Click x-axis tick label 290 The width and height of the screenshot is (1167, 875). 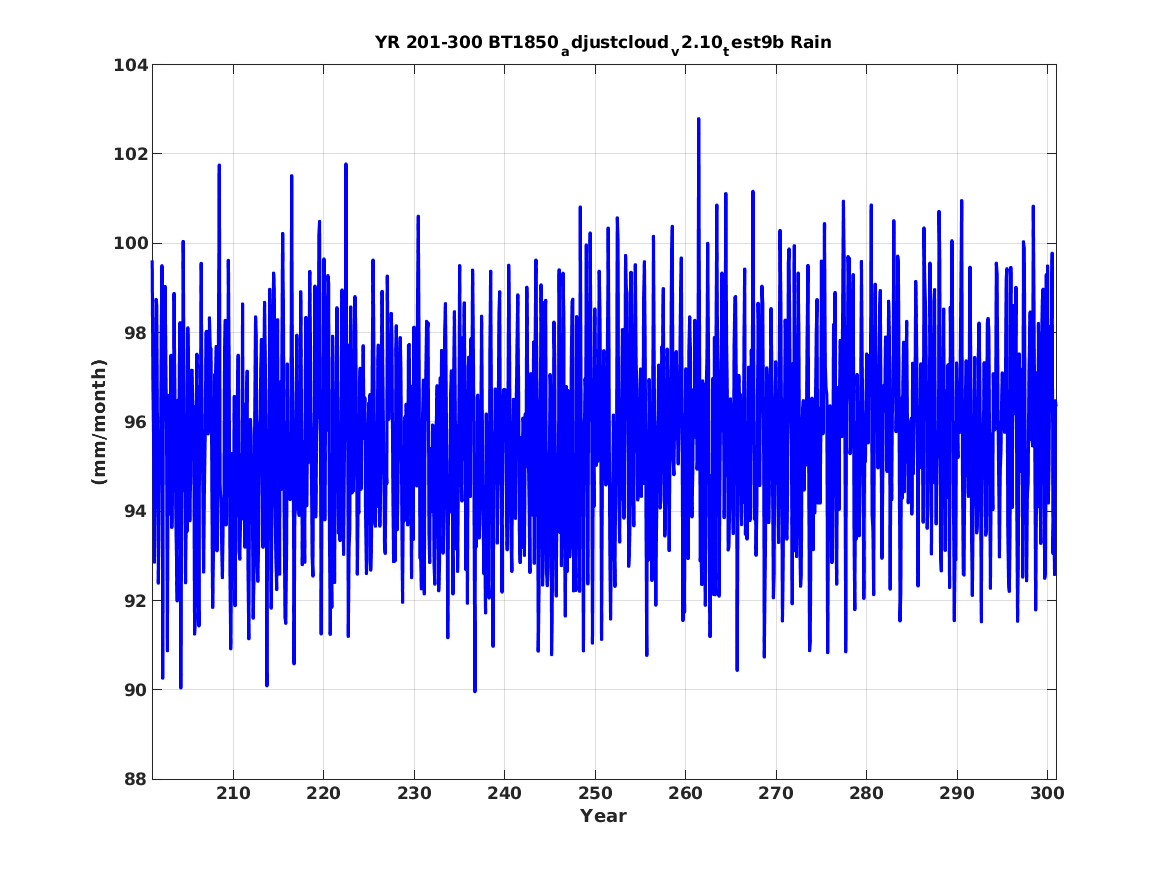(956, 793)
